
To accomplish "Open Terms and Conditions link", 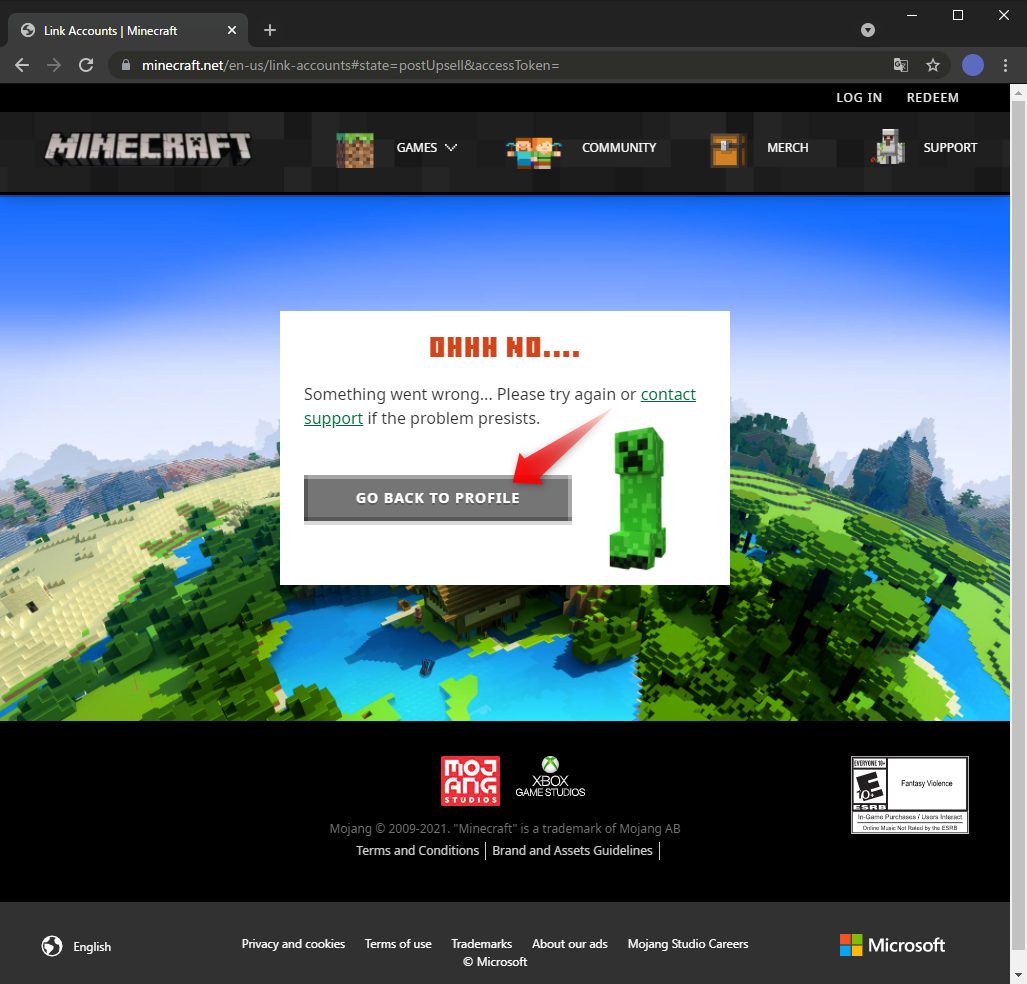I will click(417, 850).
